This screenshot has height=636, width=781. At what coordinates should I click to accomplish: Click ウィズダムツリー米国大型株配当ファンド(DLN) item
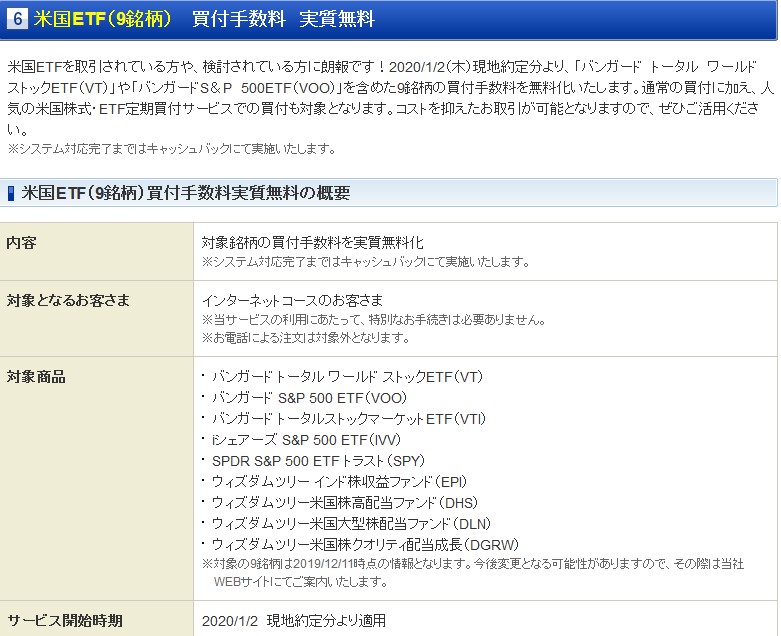[x=351, y=523]
